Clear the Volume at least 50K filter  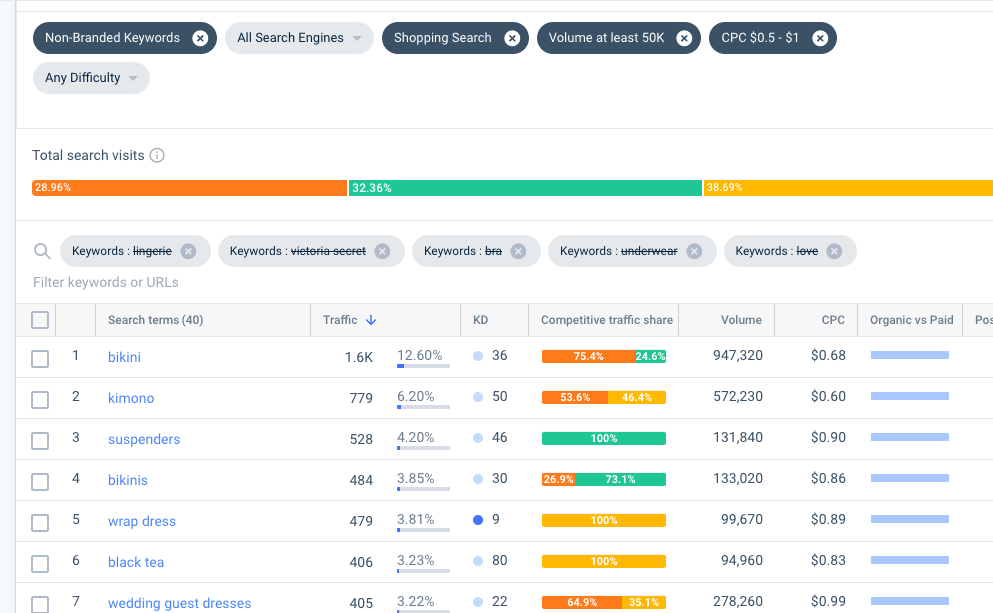click(x=684, y=39)
